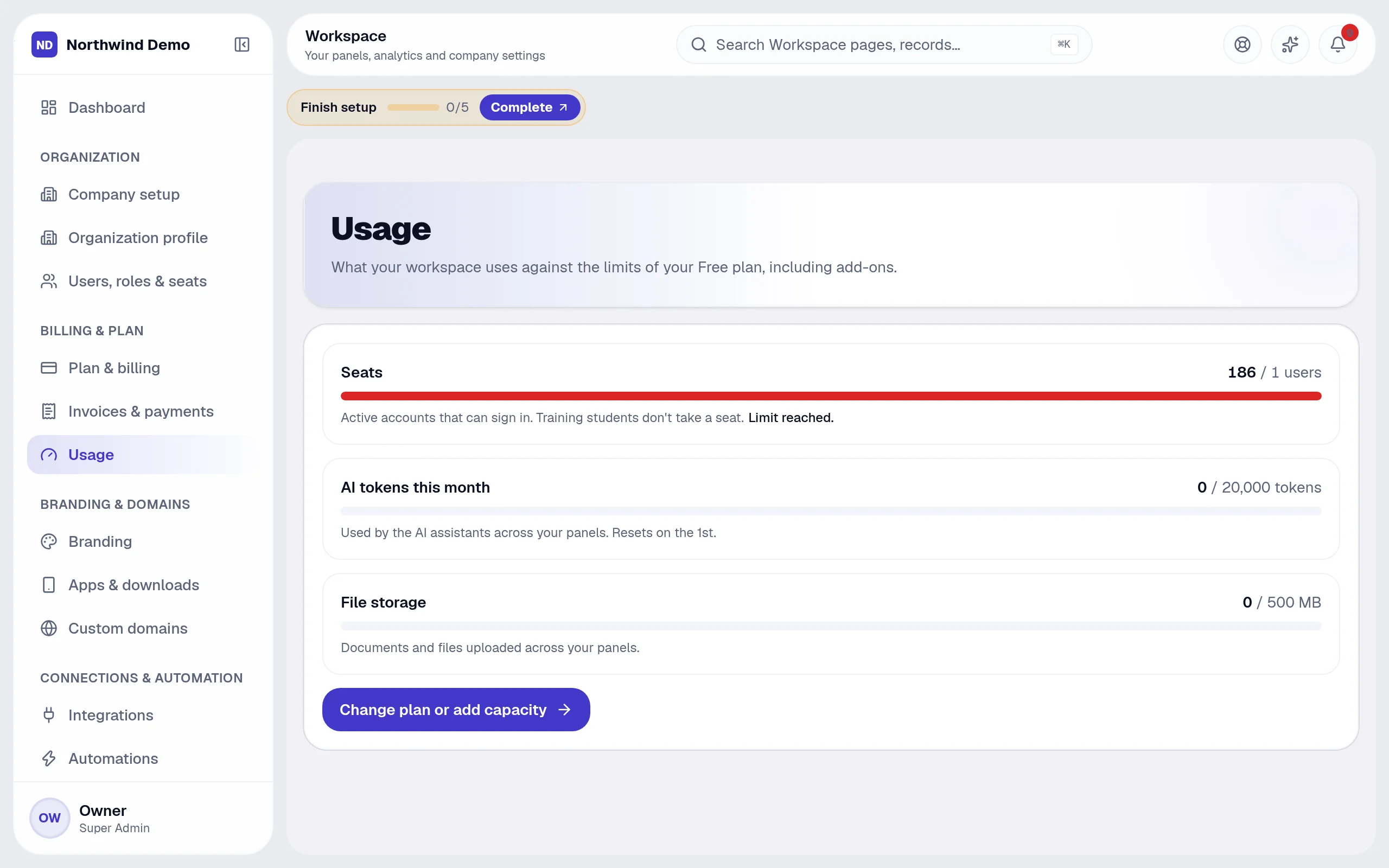Click the red Seats usage bar
This screenshot has width=1389, height=868.
[831, 396]
